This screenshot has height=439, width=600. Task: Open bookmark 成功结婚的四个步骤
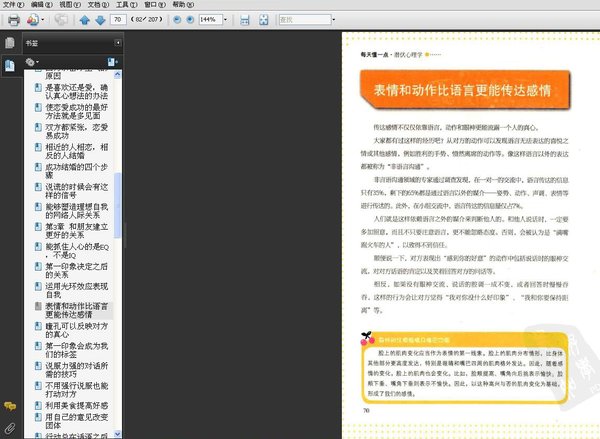pos(77,171)
